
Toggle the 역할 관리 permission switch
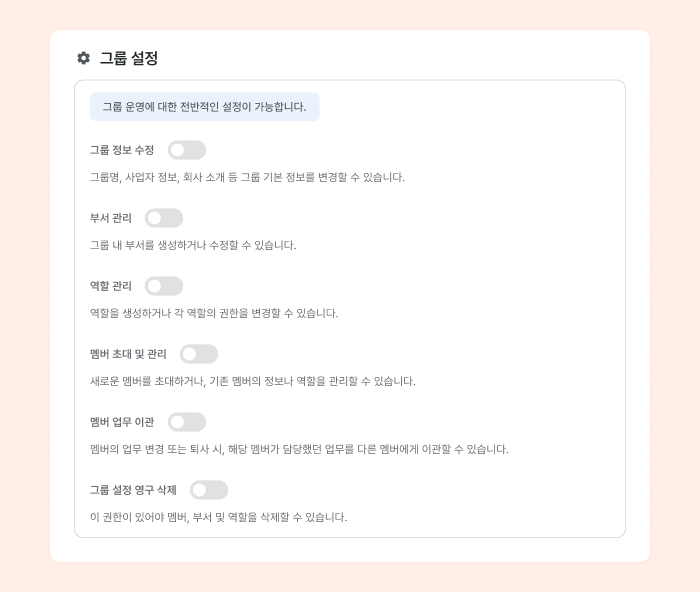point(164,286)
